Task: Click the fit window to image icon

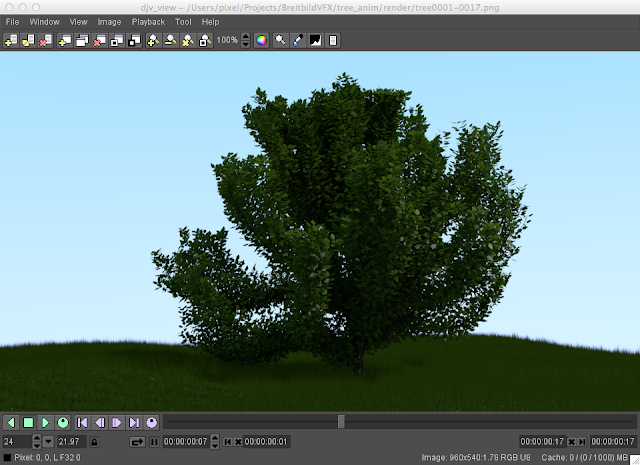Action: (117, 40)
